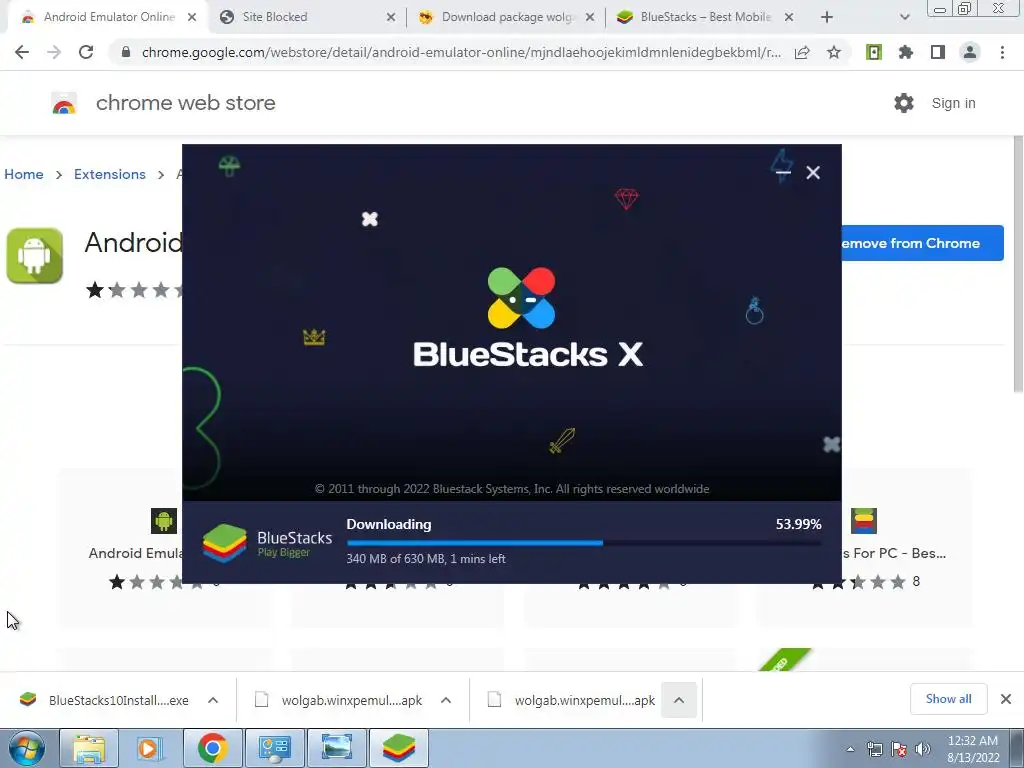
Task: Open the Chrome profile avatar
Action: tap(970, 52)
